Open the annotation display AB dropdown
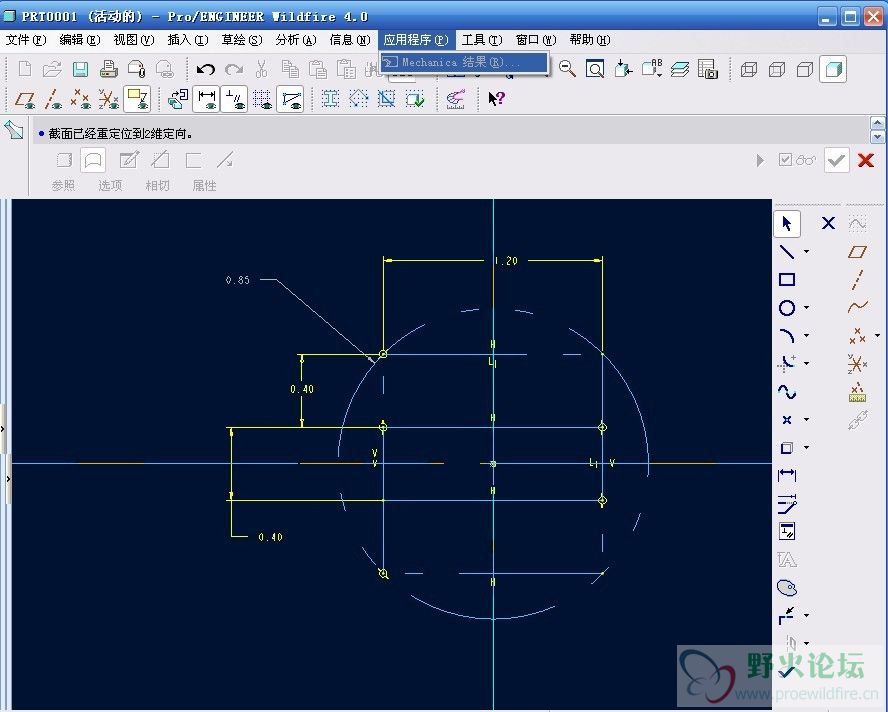 652,69
